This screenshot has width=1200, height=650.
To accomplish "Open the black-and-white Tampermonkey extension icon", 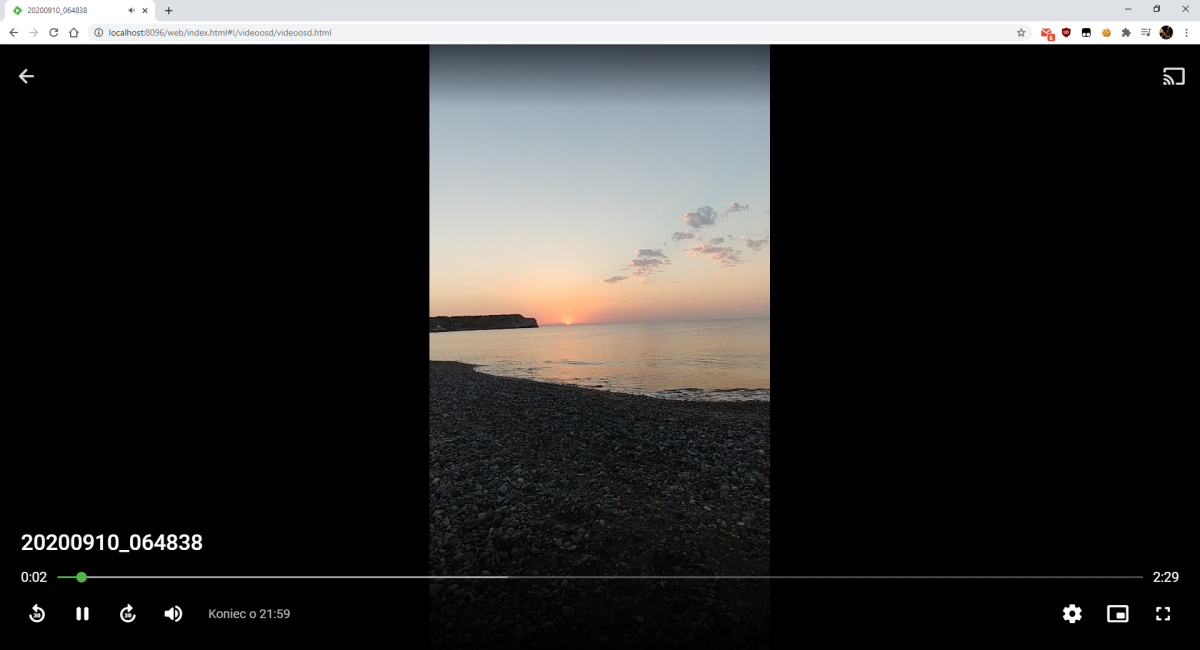I will pos(1086,32).
